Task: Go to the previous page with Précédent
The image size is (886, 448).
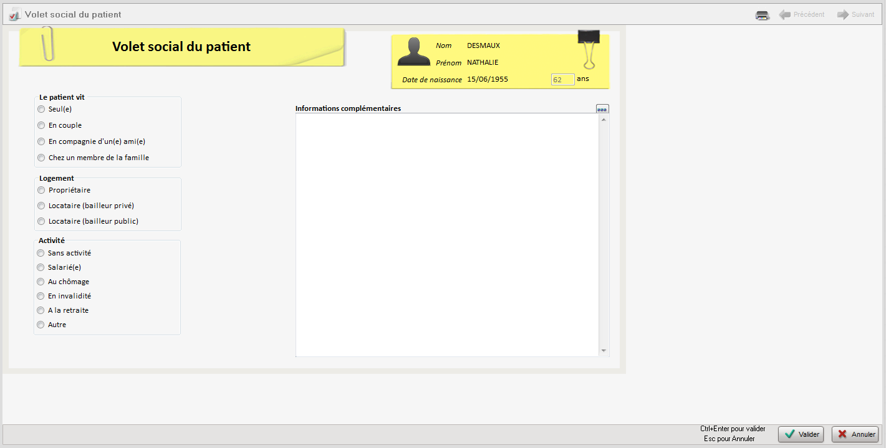Action: coord(802,15)
